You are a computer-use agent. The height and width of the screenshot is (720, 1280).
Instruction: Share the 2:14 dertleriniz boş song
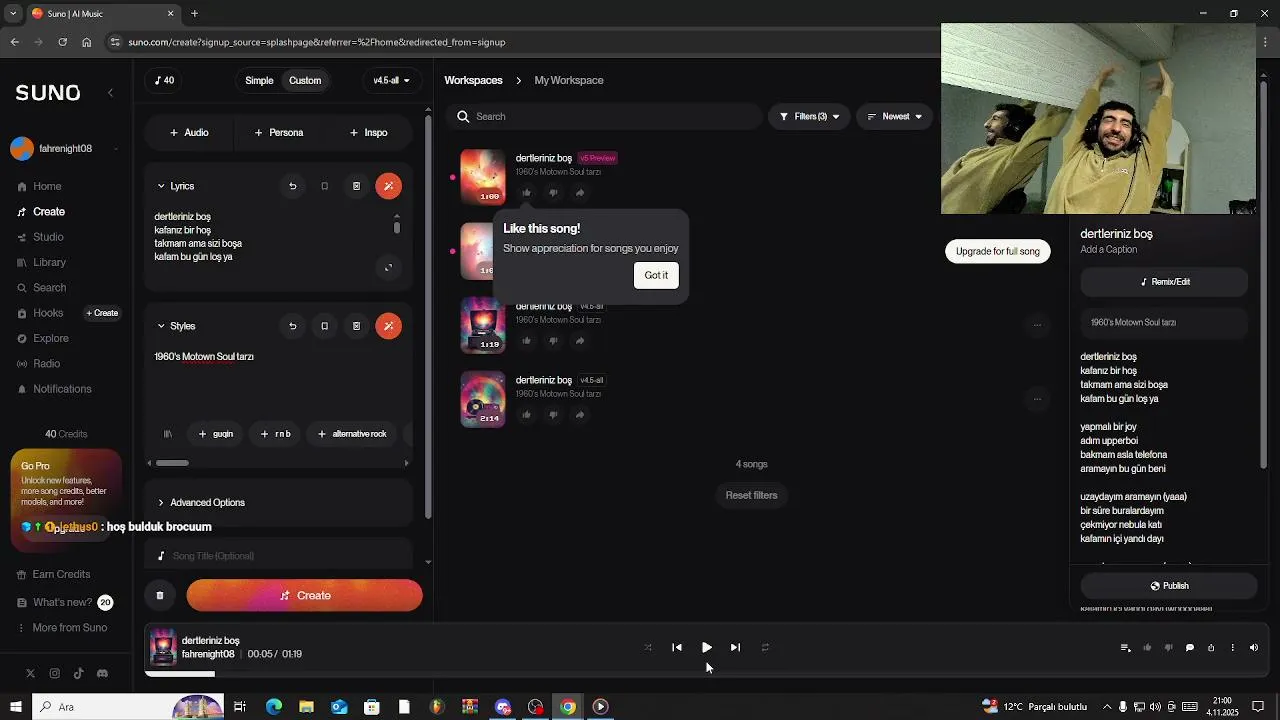click(x=580, y=415)
